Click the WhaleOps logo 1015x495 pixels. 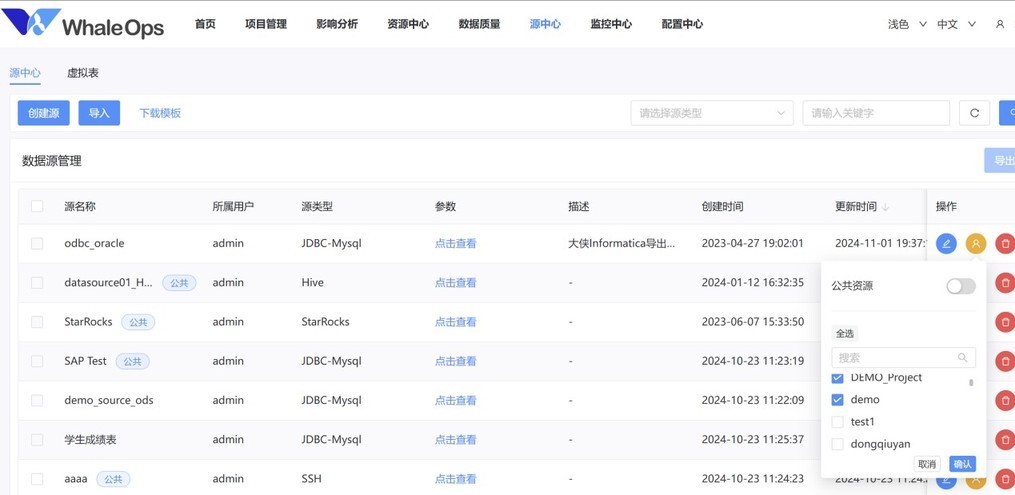pos(84,24)
